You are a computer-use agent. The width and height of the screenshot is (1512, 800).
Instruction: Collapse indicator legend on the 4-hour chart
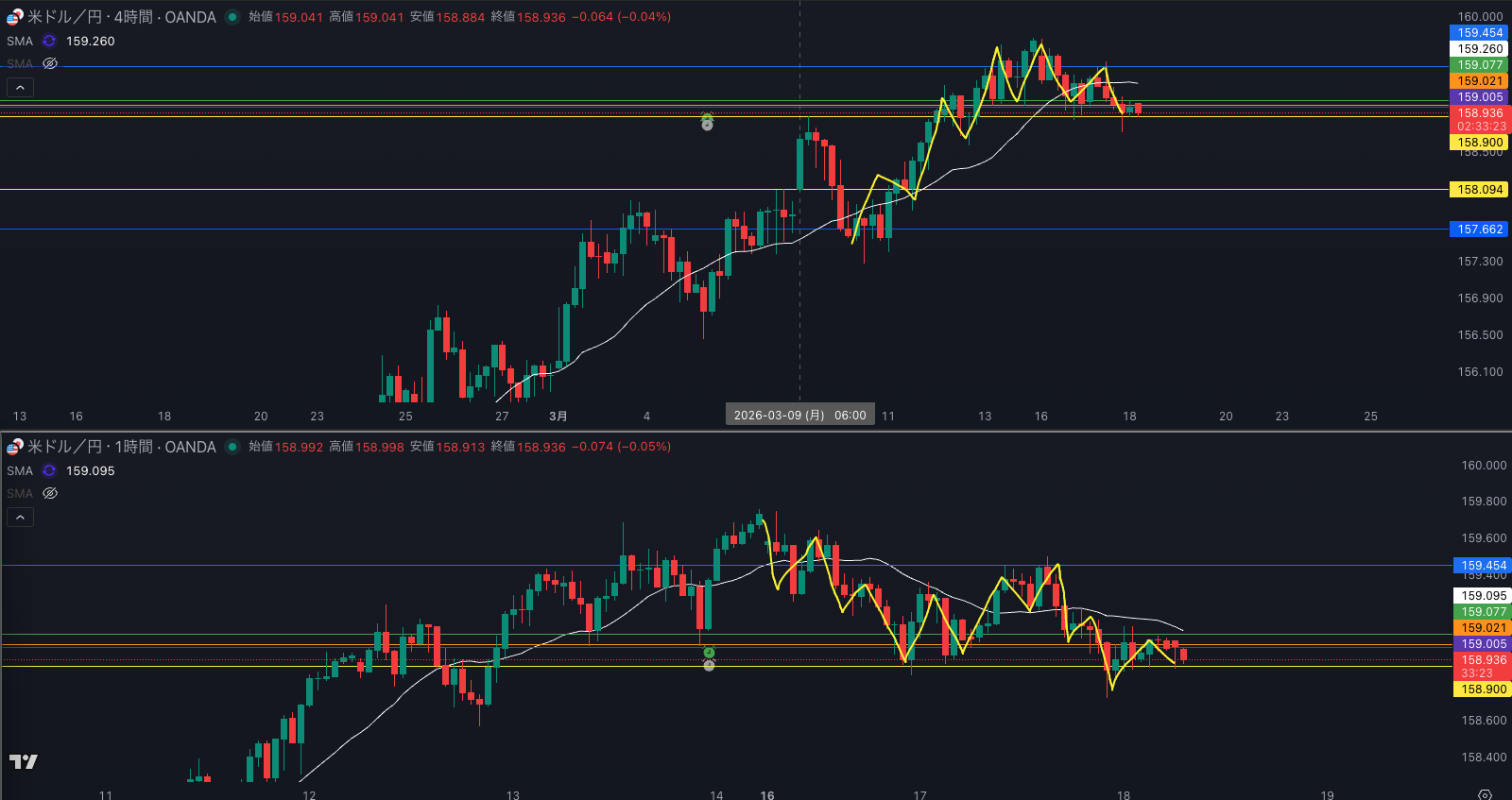21,88
